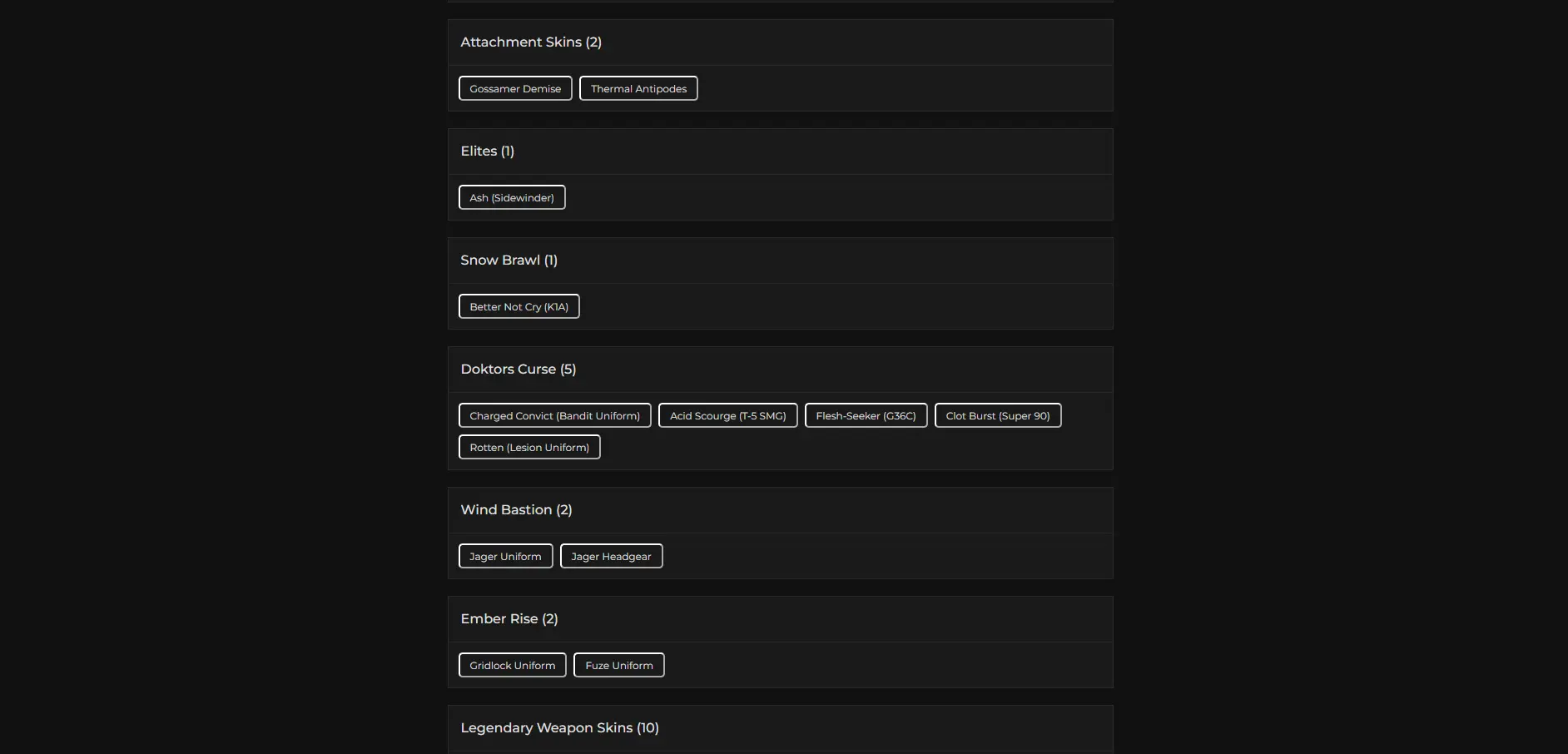Viewport: 1568px width, 754px height.
Task: Click the Flesh-Seeker (G36C) tag
Action: pos(866,415)
